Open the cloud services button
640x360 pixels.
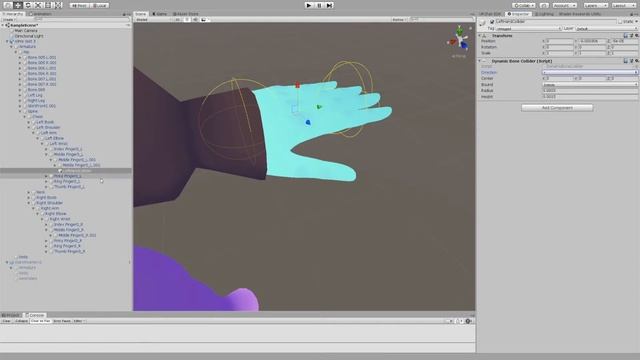pos(544,6)
